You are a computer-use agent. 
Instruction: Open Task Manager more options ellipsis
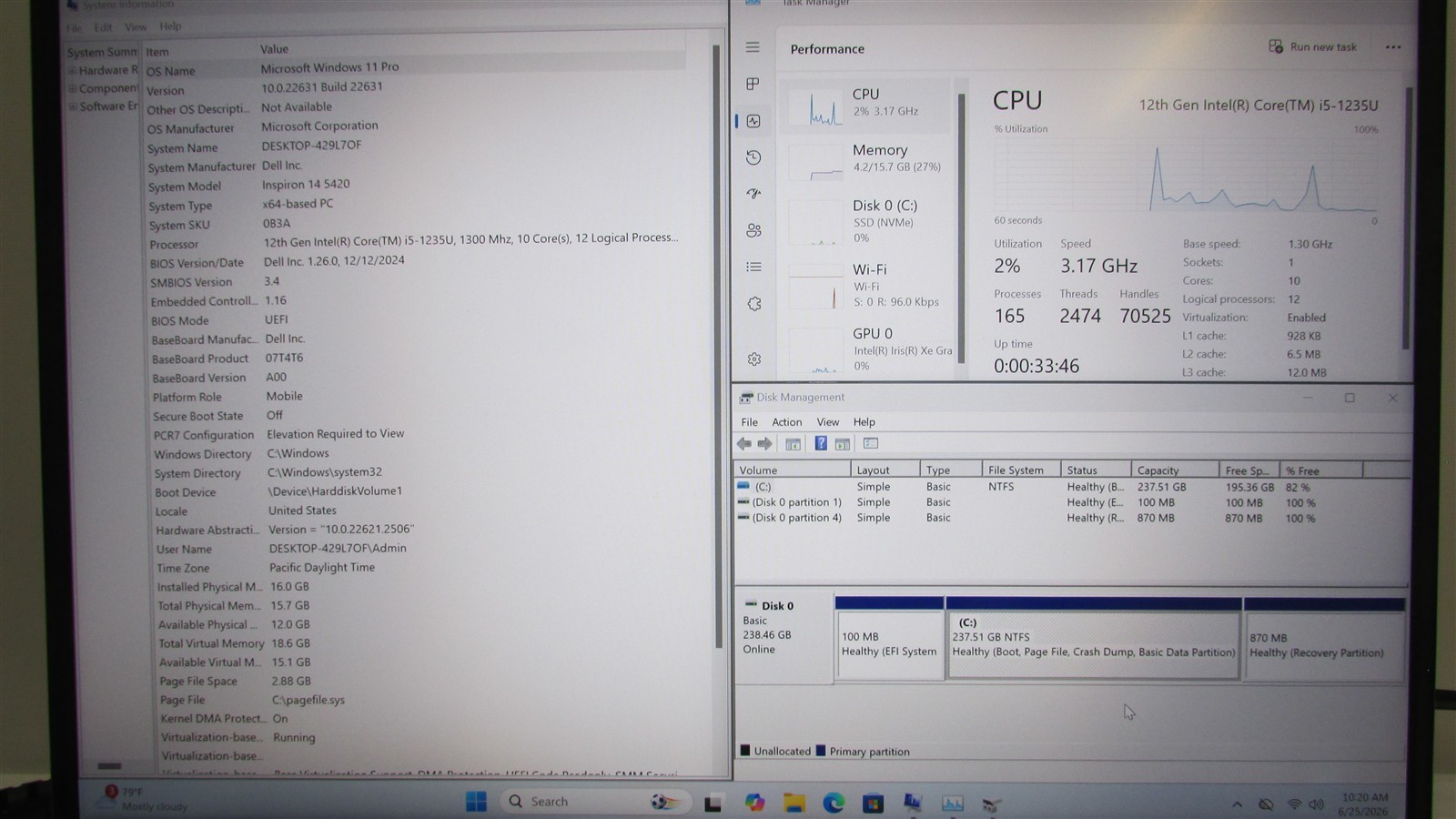(1393, 47)
